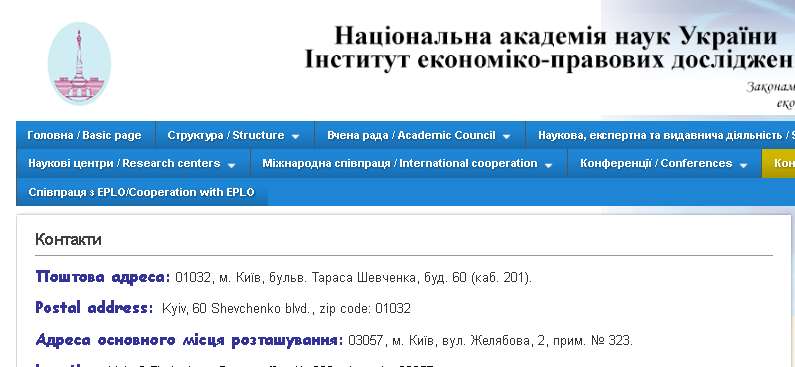Expand Conferences dropdown arrow

pyautogui.click(x=743, y=165)
